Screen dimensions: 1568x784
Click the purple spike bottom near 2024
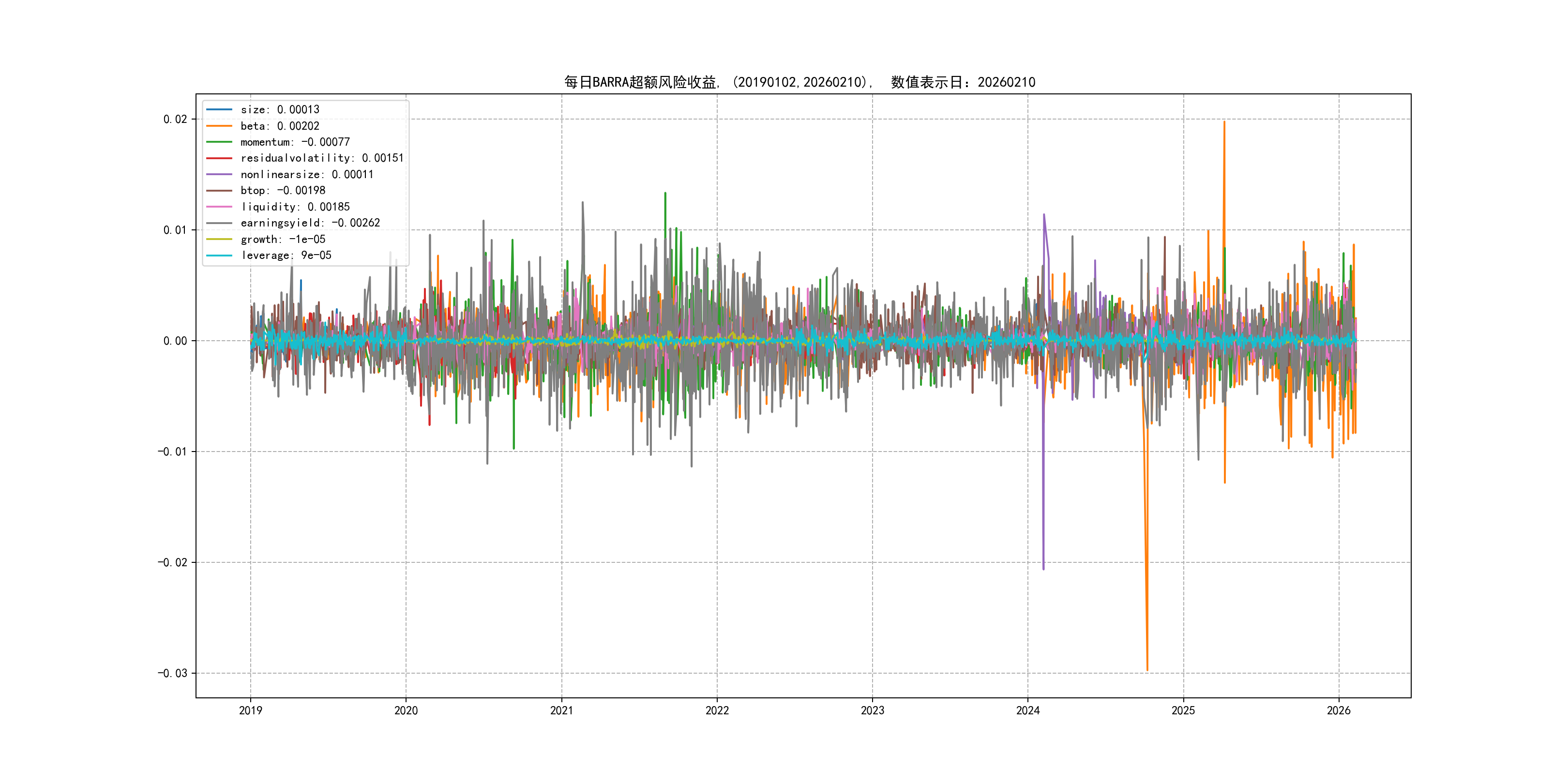coord(1043,569)
